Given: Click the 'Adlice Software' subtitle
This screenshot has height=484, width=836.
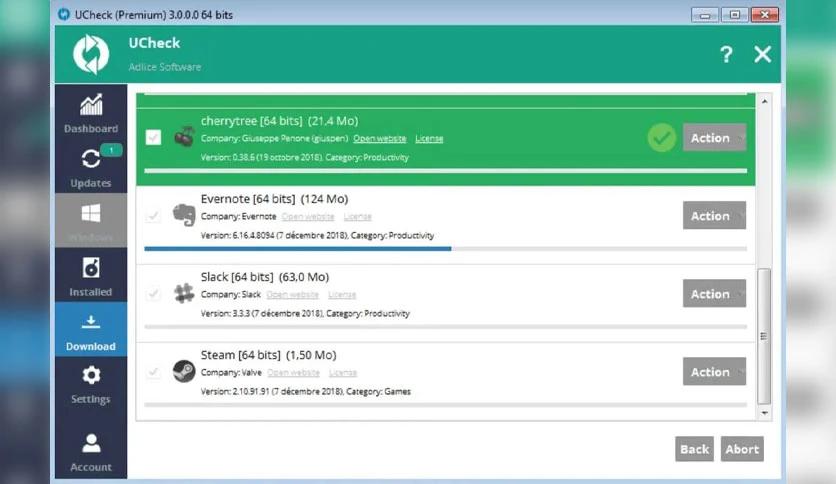Looking at the screenshot, I should pos(165,67).
